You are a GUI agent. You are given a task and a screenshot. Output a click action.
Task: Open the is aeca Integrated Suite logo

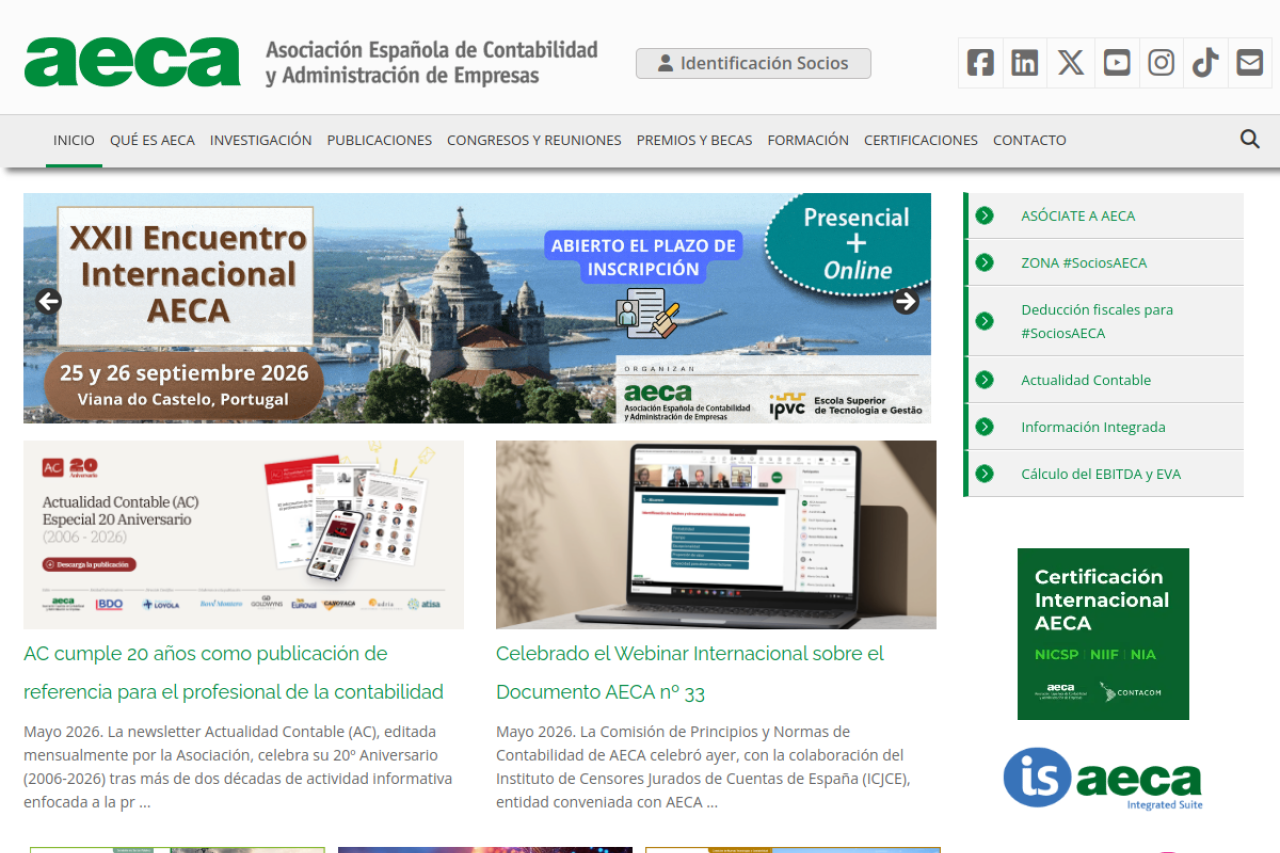coord(1103,779)
